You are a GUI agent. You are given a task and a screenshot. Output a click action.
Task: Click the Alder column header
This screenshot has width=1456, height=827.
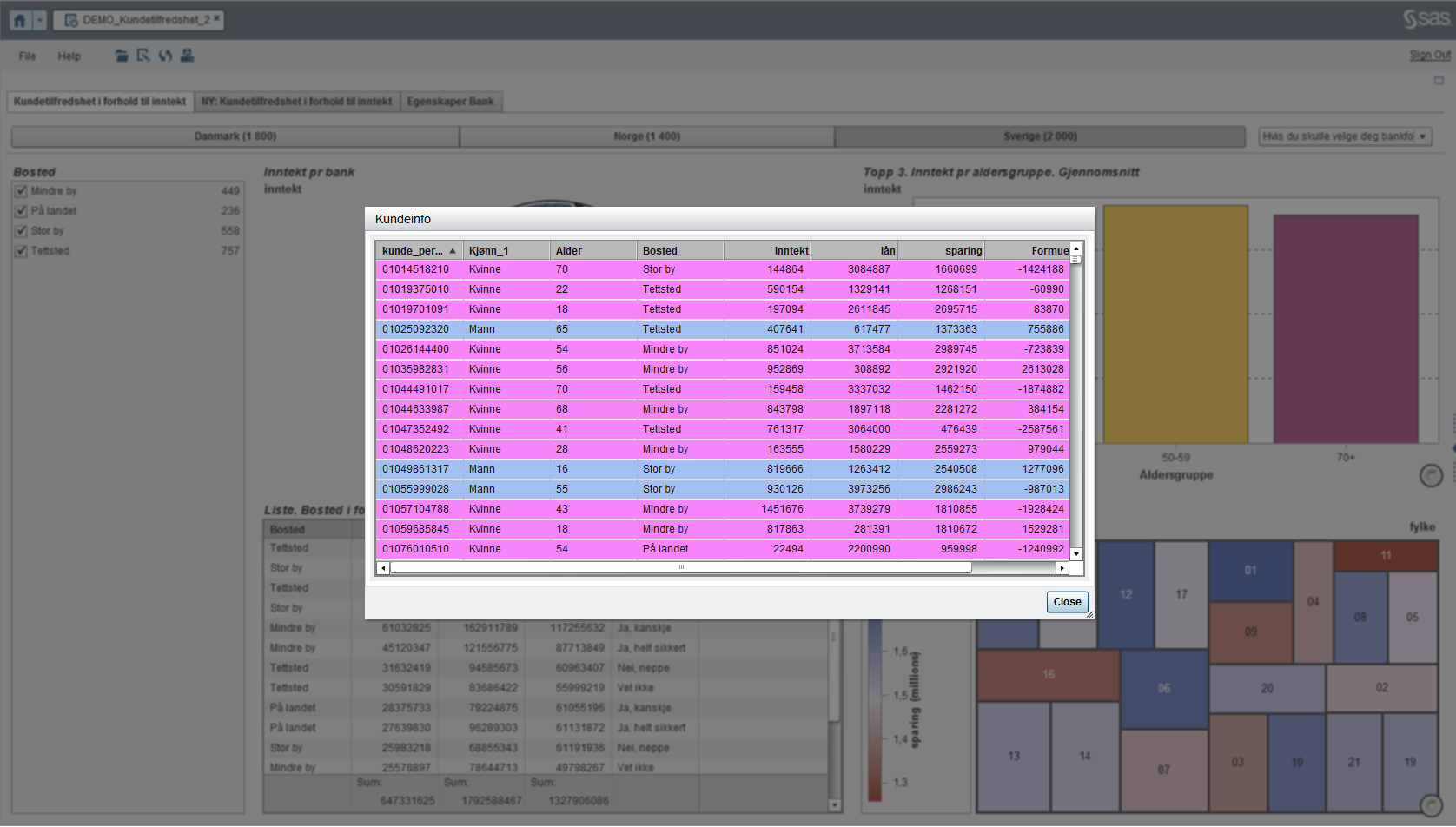point(593,250)
